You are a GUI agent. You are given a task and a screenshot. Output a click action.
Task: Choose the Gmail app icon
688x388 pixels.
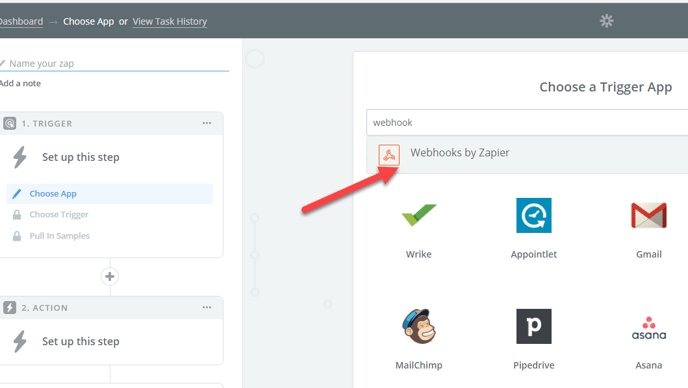coord(649,216)
